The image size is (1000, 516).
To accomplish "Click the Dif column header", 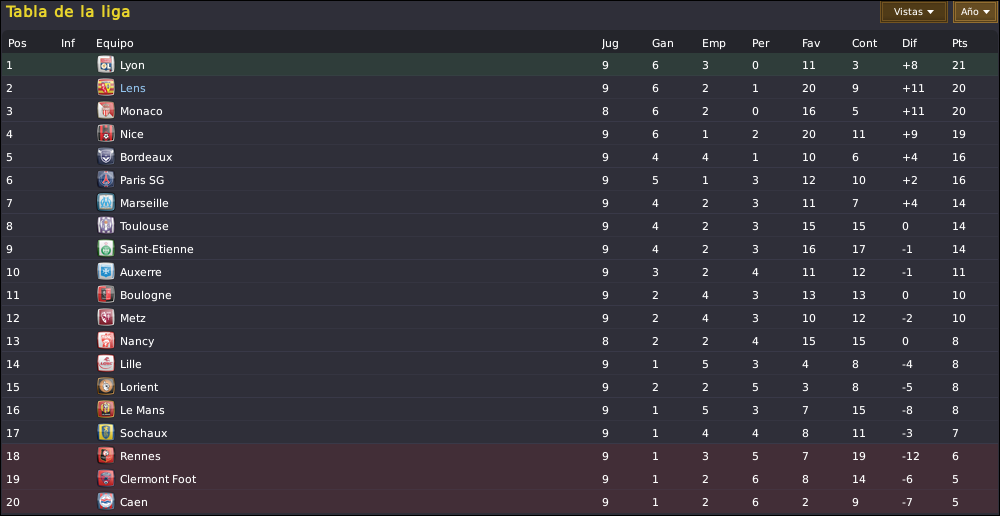I will [909, 43].
